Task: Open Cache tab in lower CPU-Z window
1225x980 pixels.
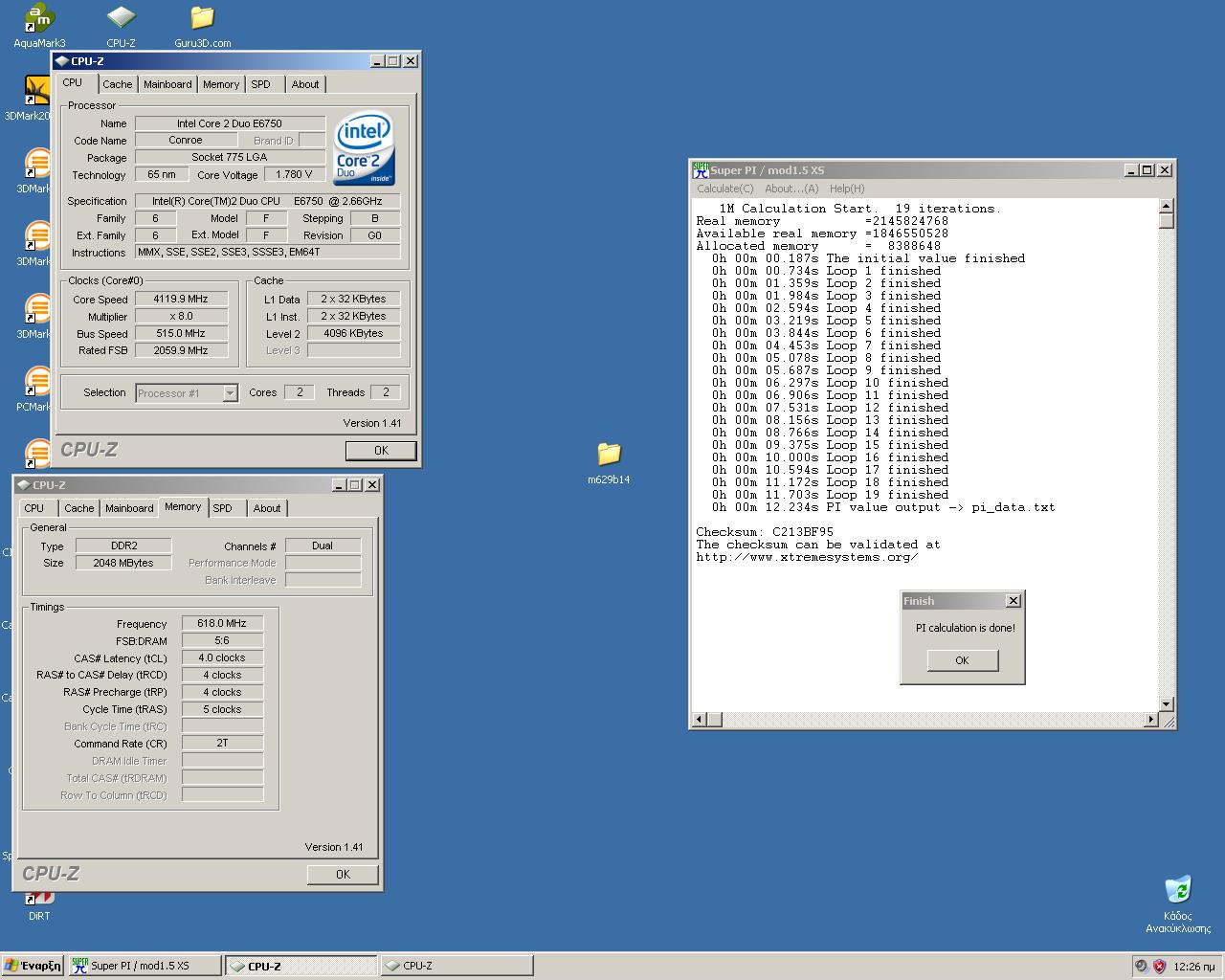Action: pyautogui.click(x=79, y=508)
